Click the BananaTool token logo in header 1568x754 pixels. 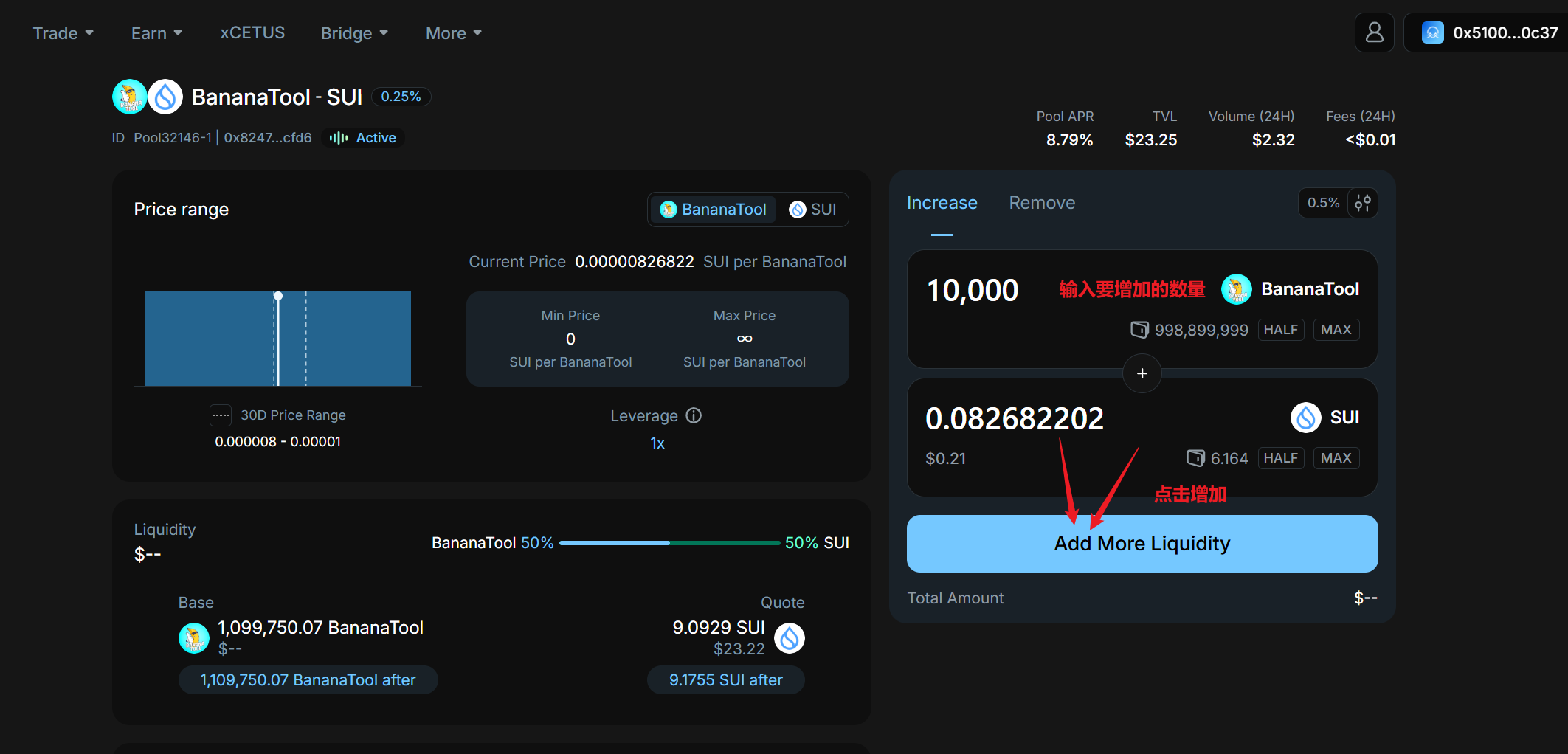coord(129,97)
